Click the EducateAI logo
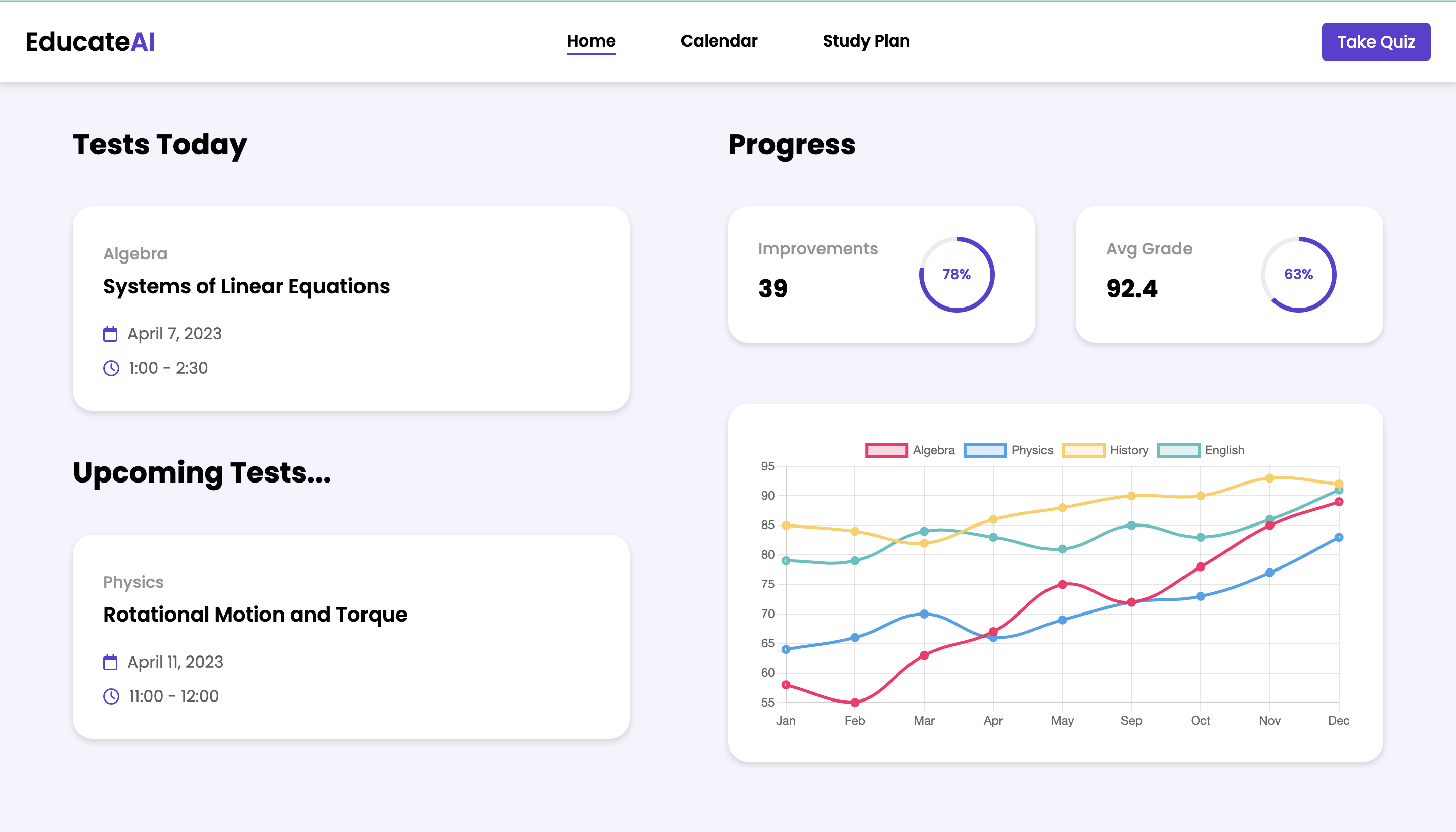The height and width of the screenshot is (832, 1456). 90,41
